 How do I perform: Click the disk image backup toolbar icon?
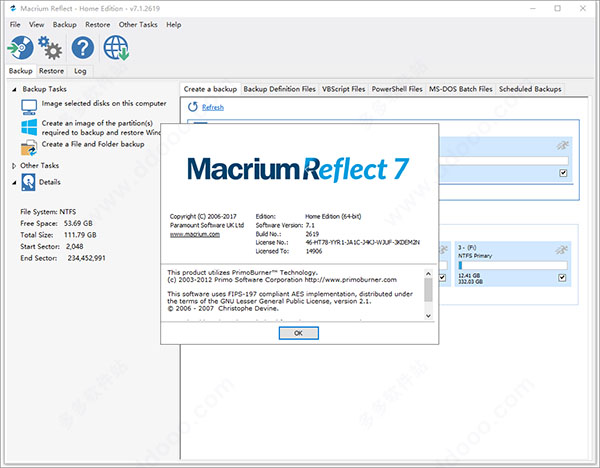[x=20, y=47]
